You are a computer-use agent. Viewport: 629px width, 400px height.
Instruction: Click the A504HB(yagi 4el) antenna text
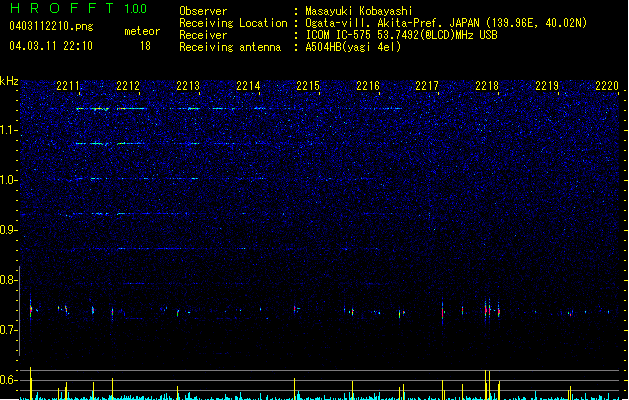[353, 47]
